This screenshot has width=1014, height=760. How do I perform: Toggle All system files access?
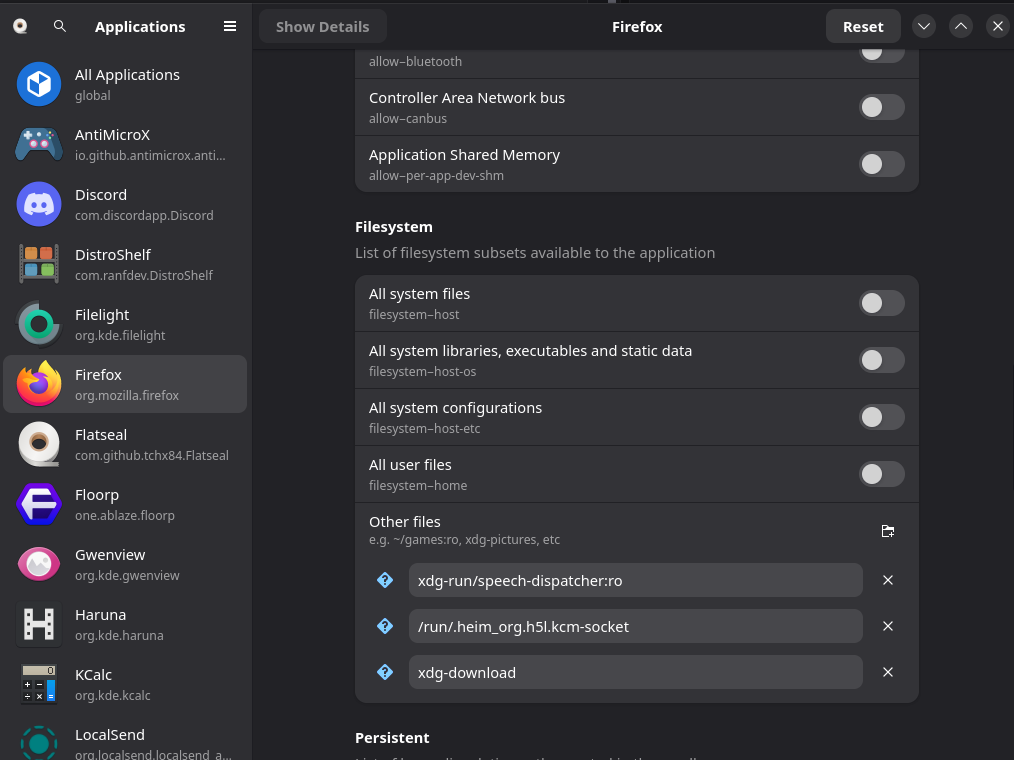881,303
